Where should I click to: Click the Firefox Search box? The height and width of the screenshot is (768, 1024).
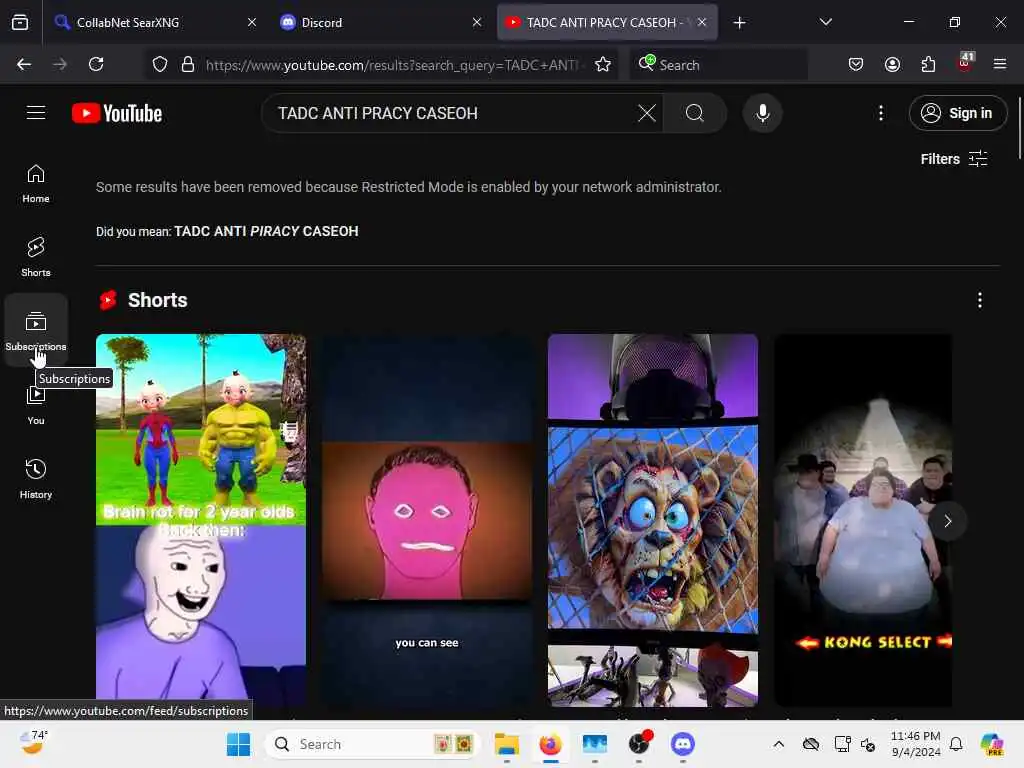click(718, 65)
